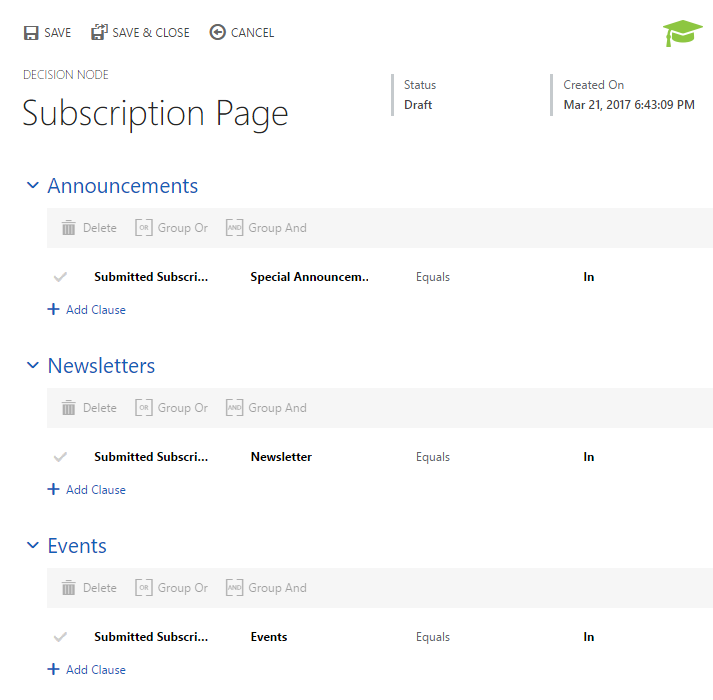Toggle the checkmark on the Newsletter clause row

[60, 457]
